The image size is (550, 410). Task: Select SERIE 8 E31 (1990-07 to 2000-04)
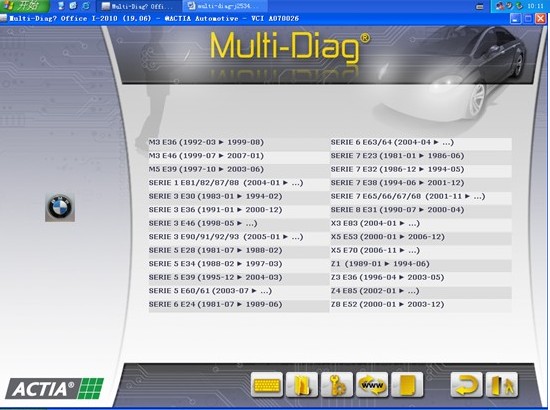point(421,210)
